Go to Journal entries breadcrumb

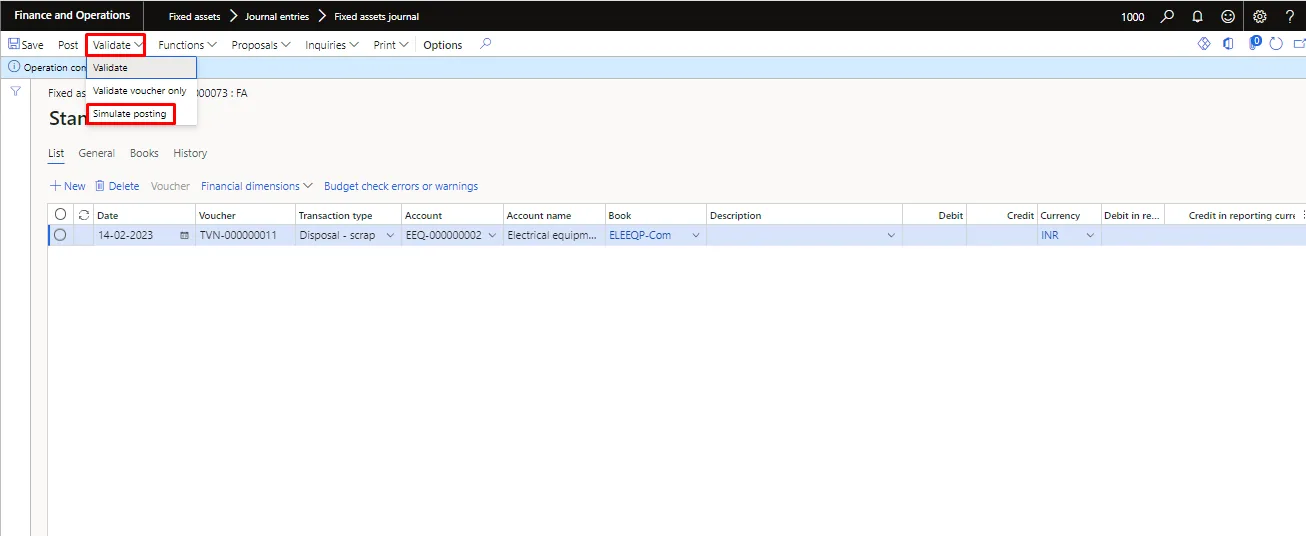[277, 16]
